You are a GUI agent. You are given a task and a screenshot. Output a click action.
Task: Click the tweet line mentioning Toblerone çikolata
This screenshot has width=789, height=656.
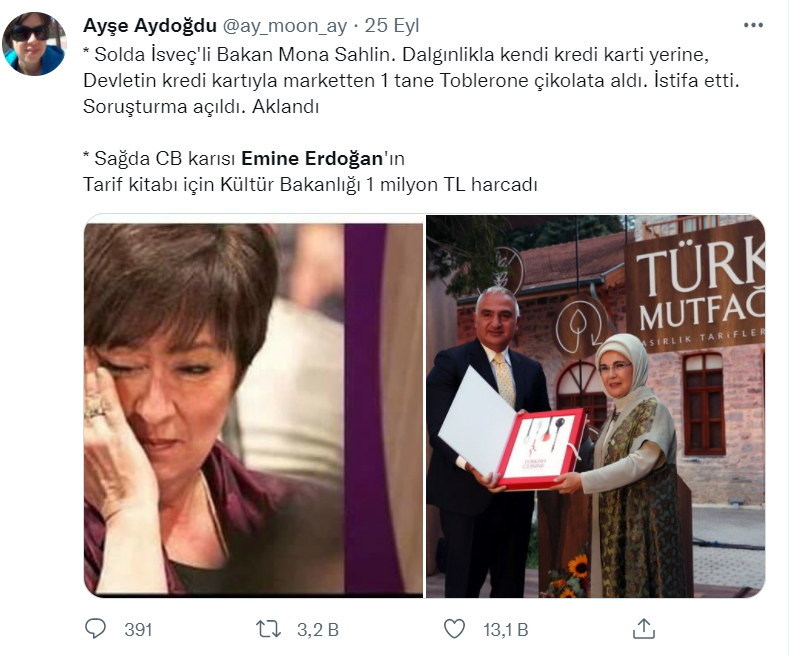point(411,80)
